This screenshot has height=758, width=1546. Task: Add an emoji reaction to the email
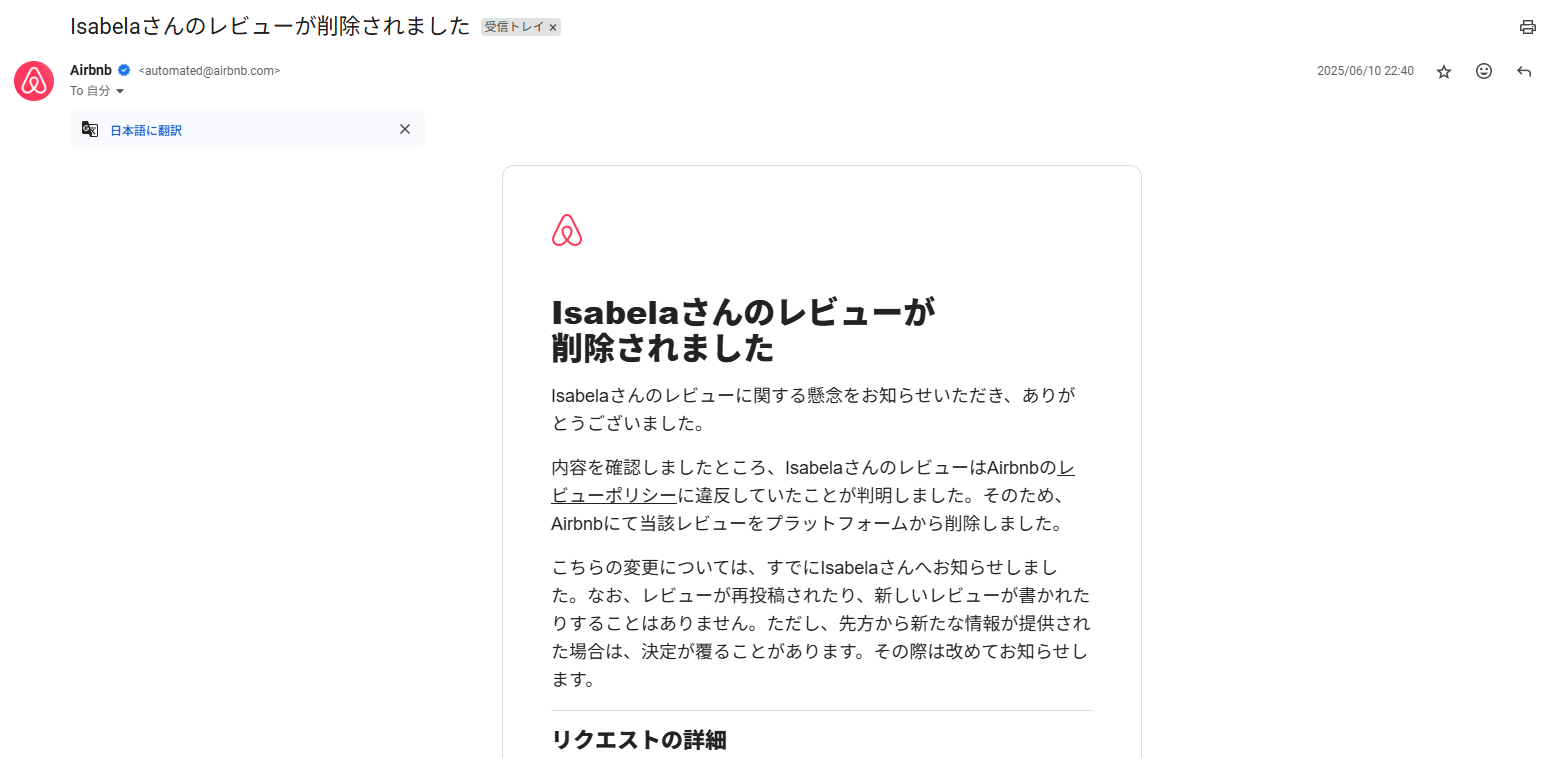[x=1484, y=71]
